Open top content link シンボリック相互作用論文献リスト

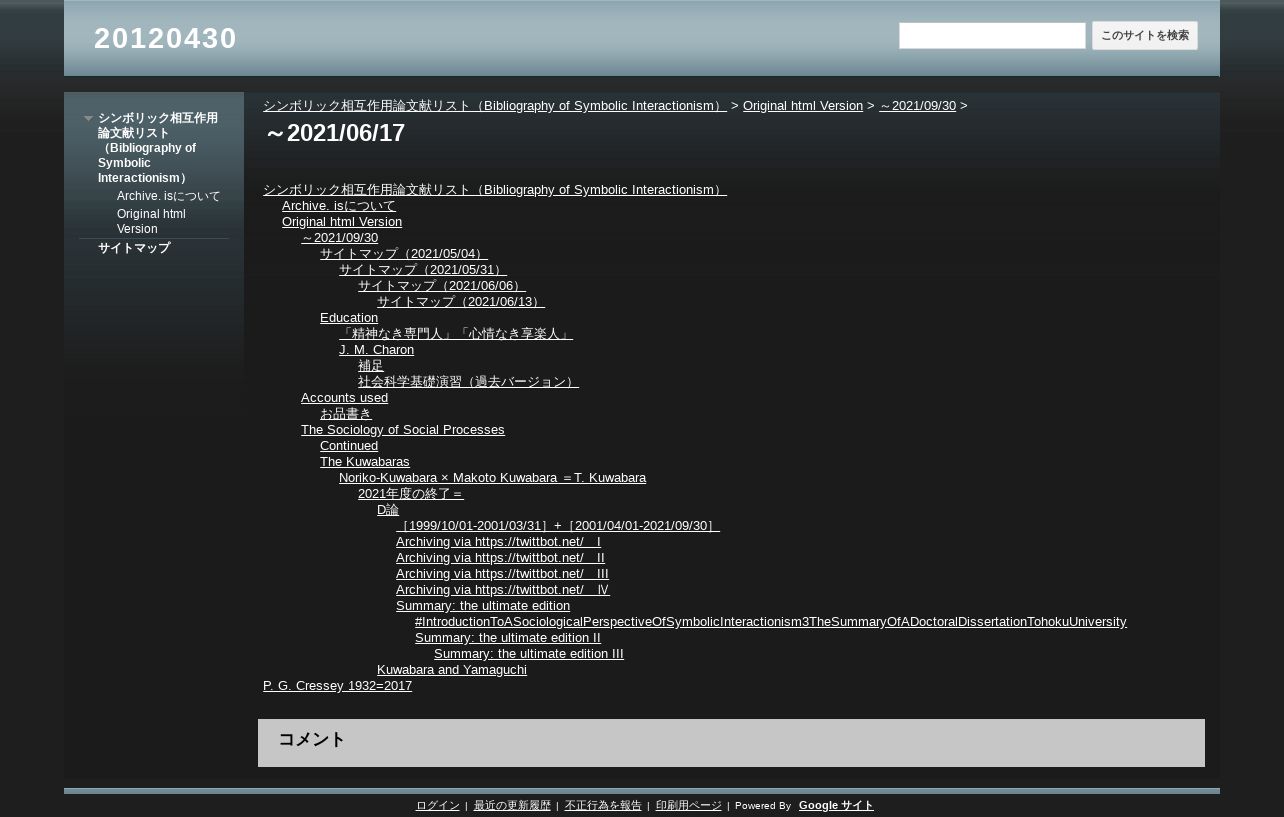point(495,190)
